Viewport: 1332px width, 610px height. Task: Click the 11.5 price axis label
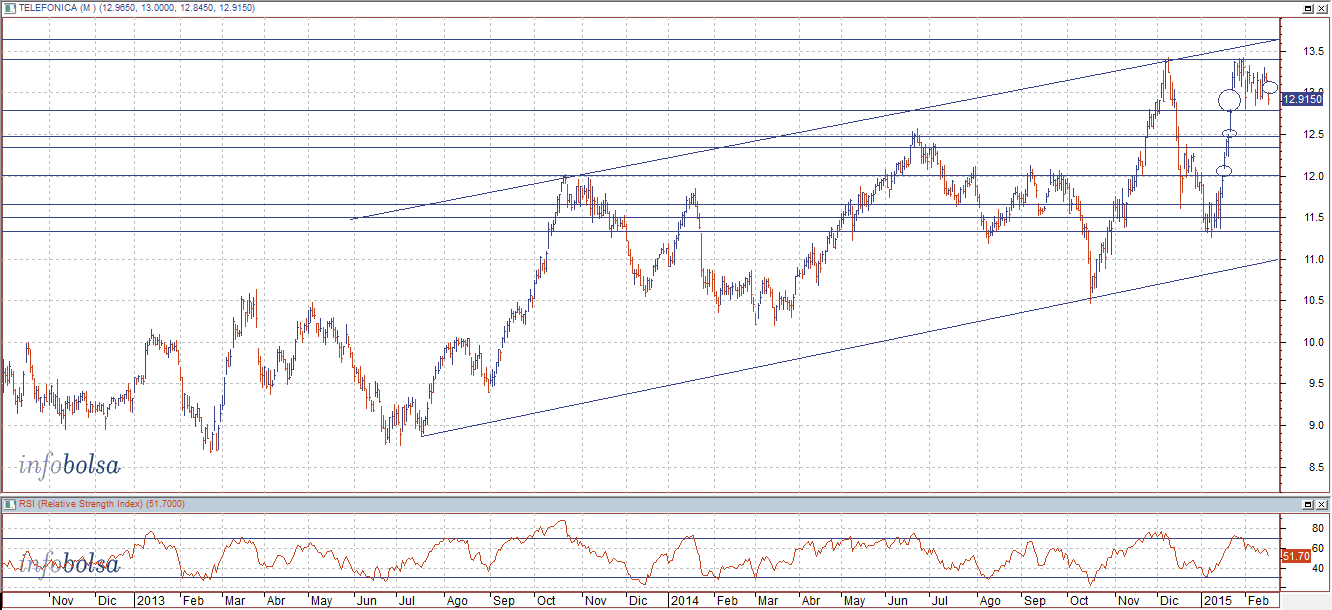click(x=1314, y=217)
